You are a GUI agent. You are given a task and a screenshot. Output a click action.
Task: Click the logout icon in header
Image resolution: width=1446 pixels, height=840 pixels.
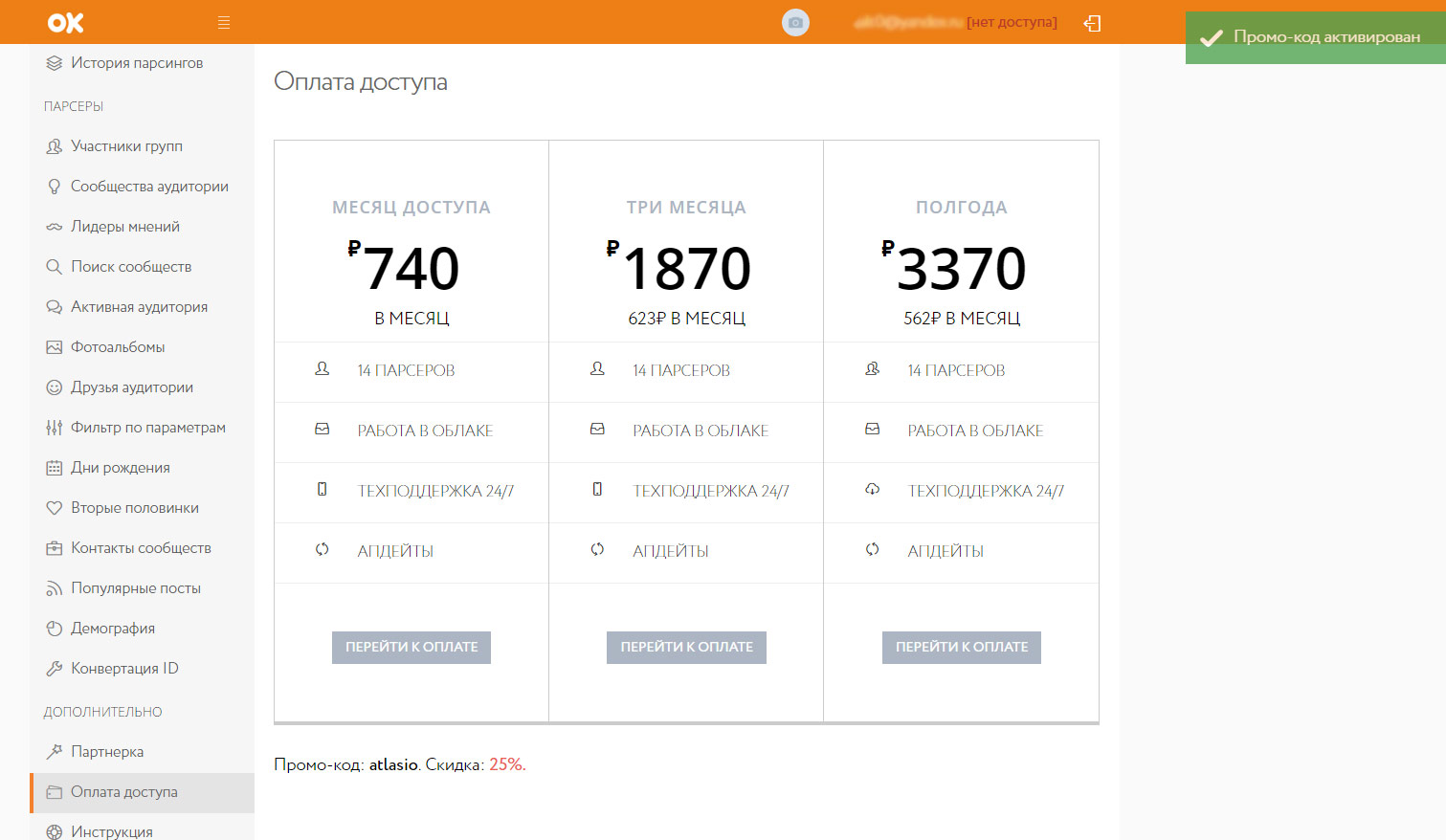(x=1092, y=23)
